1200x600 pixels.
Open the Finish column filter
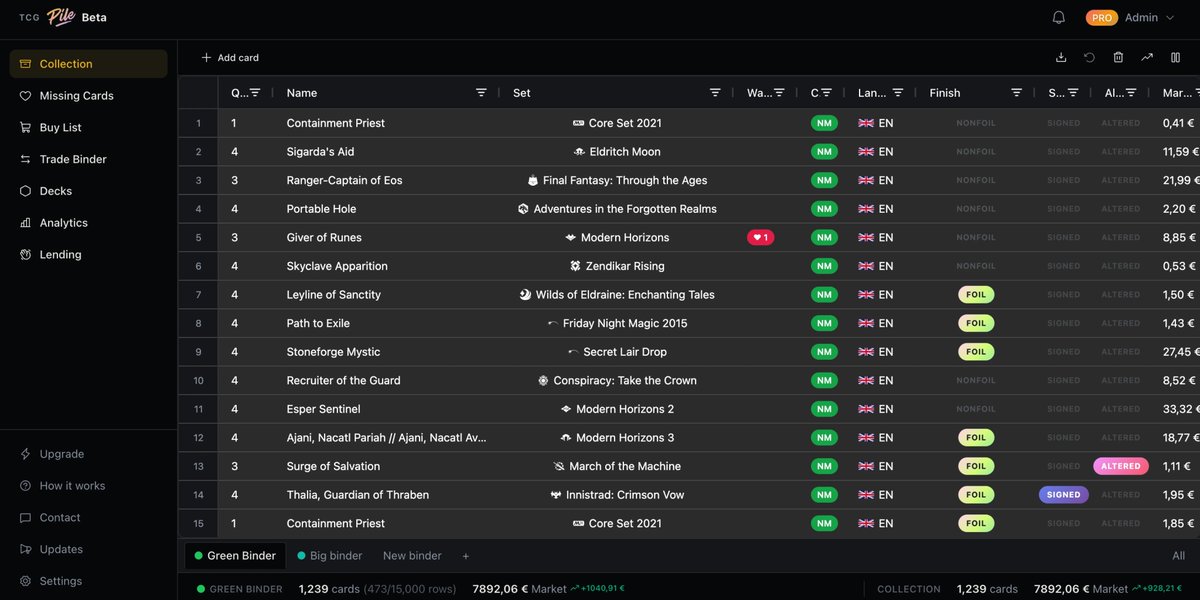coord(1016,93)
